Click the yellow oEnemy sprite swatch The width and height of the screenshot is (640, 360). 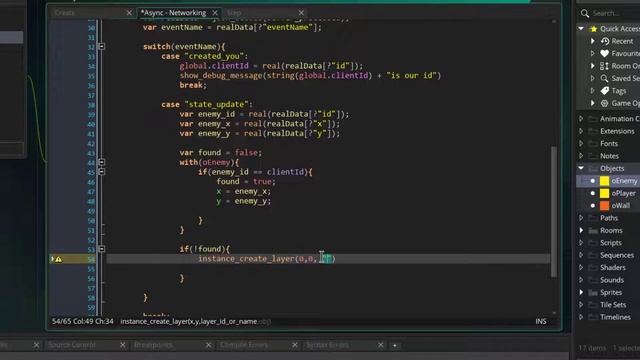click(x=604, y=181)
